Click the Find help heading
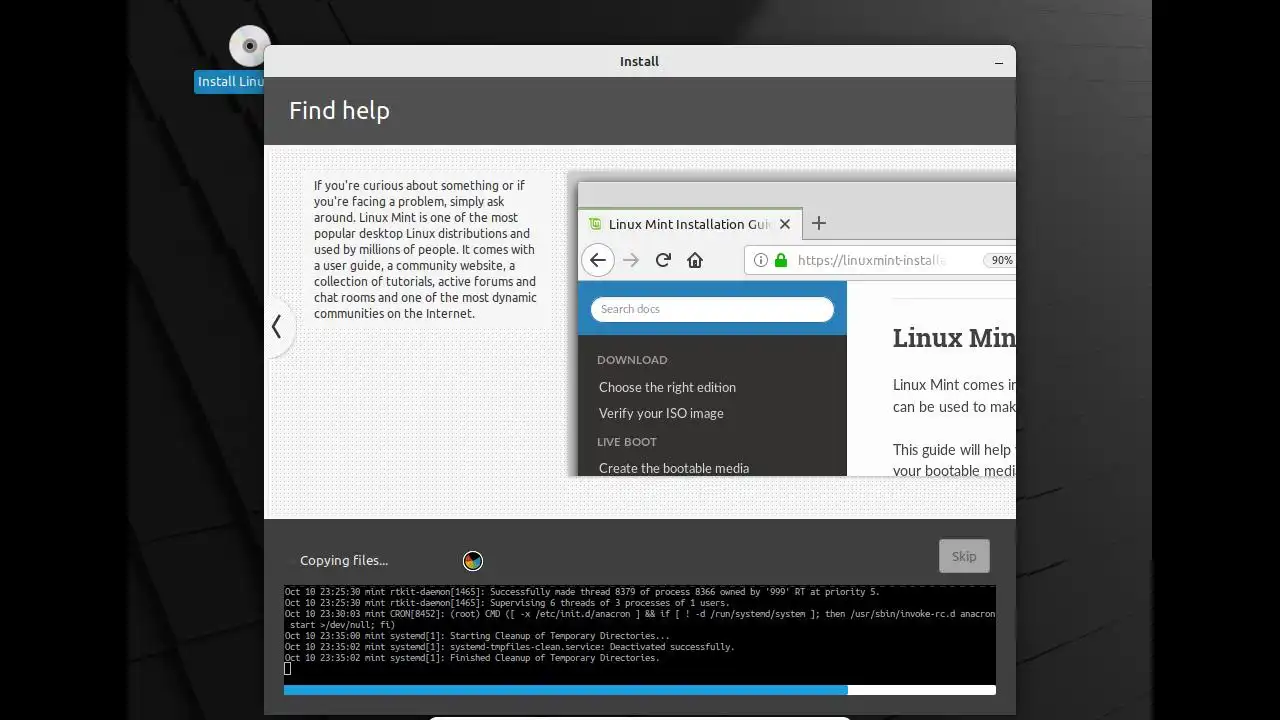The width and height of the screenshot is (1280, 720). (339, 111)
